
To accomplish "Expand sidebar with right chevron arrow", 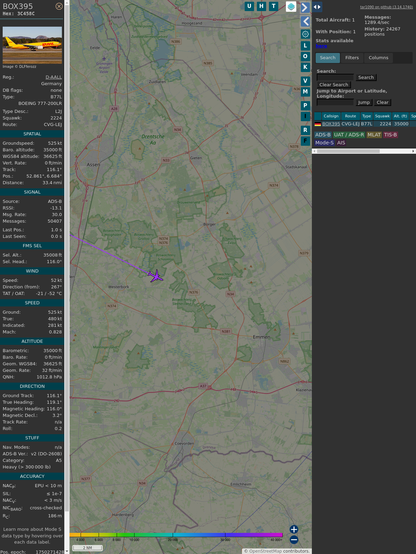I will (305, 7).
